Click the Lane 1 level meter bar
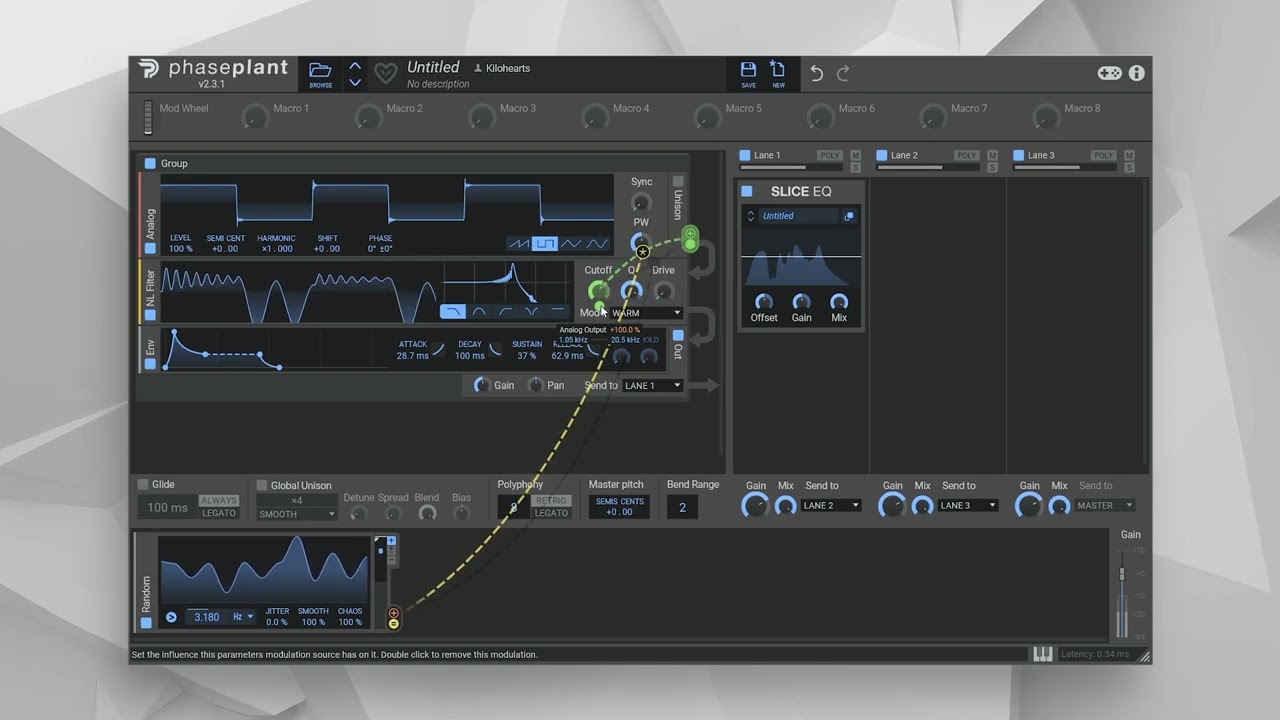1280x720 pixels. (791, 167)
